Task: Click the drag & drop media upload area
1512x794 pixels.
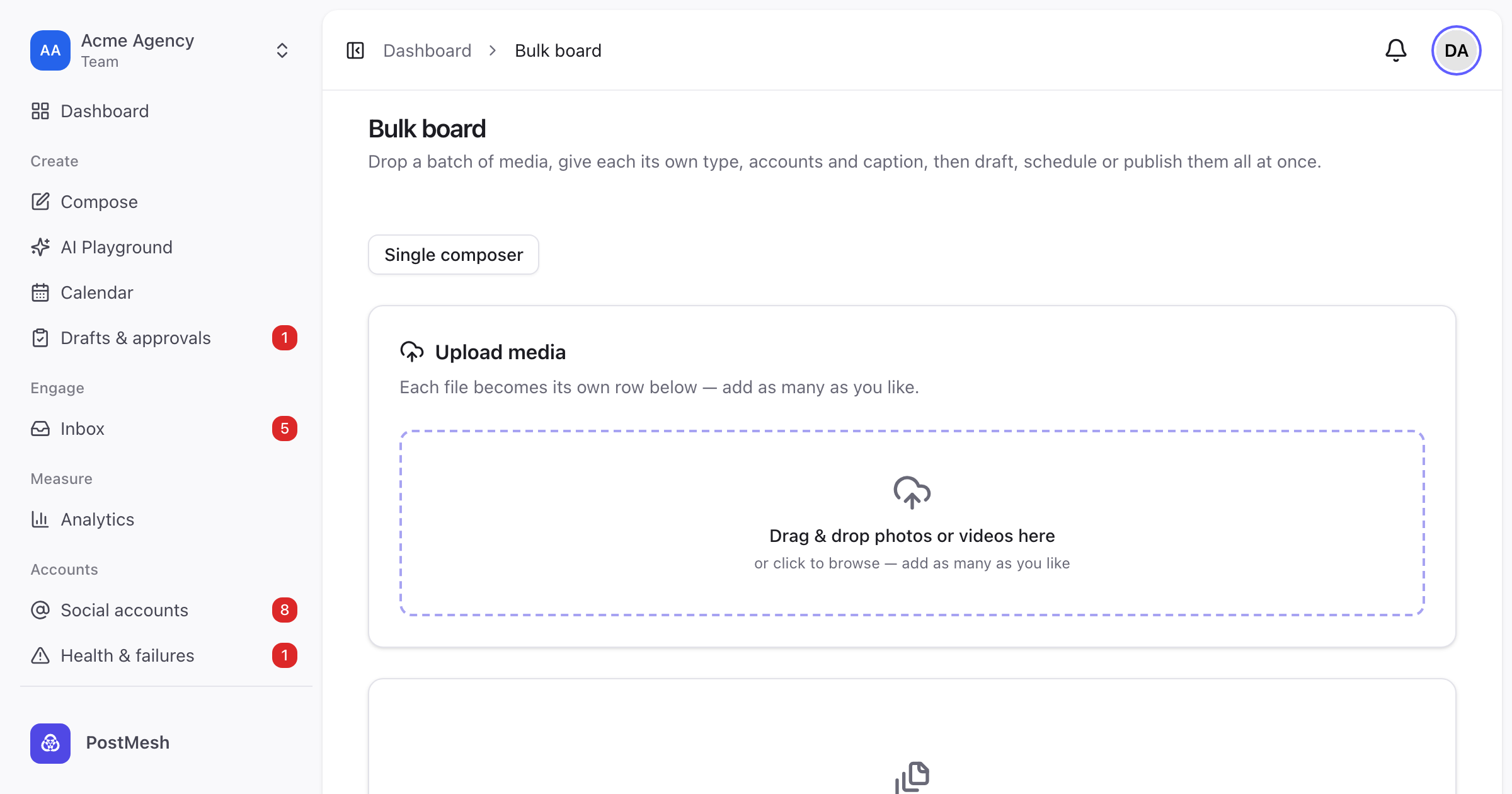Action: click(912, 523)
